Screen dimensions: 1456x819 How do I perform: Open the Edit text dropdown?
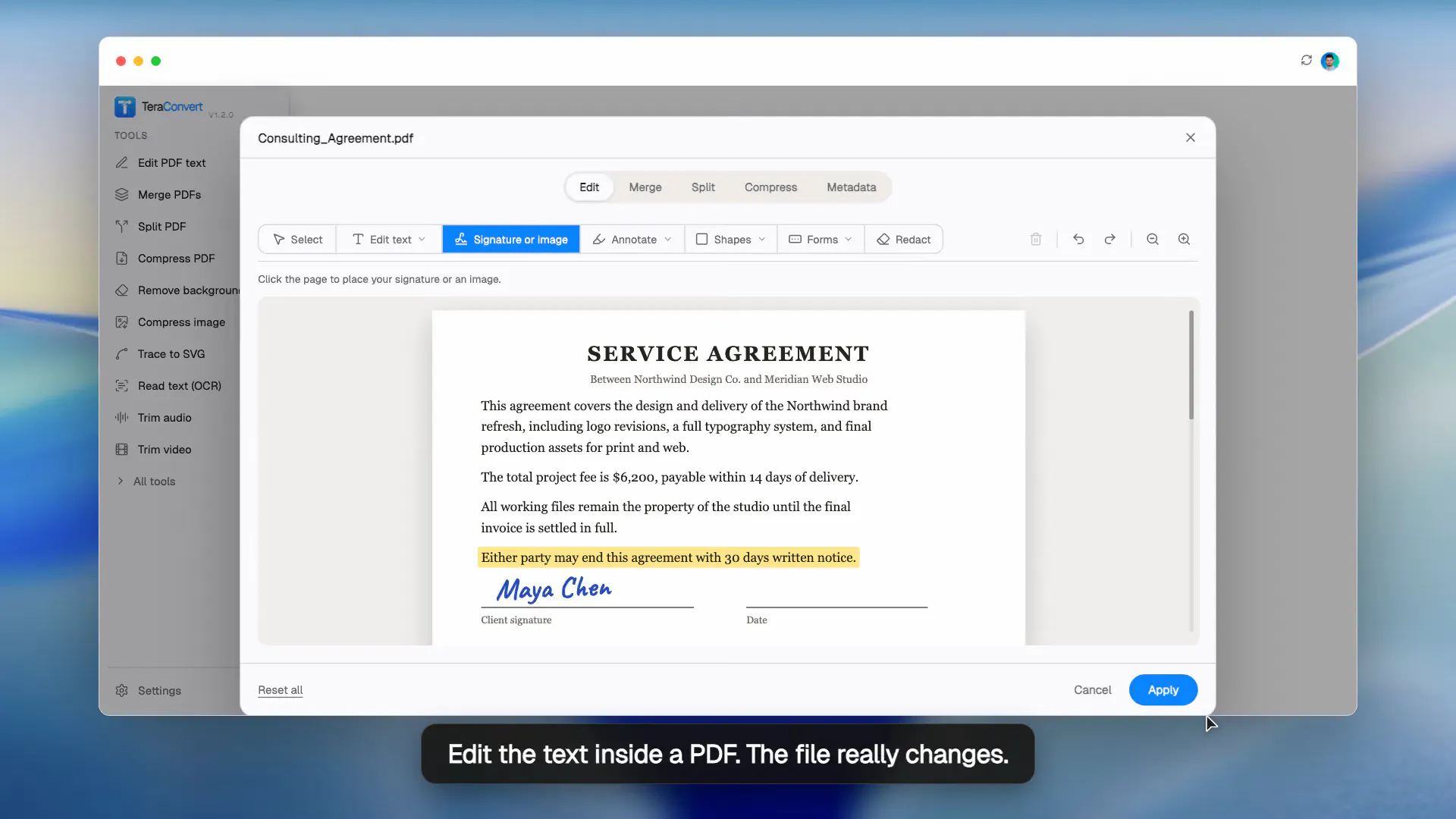tap(389, 240)
